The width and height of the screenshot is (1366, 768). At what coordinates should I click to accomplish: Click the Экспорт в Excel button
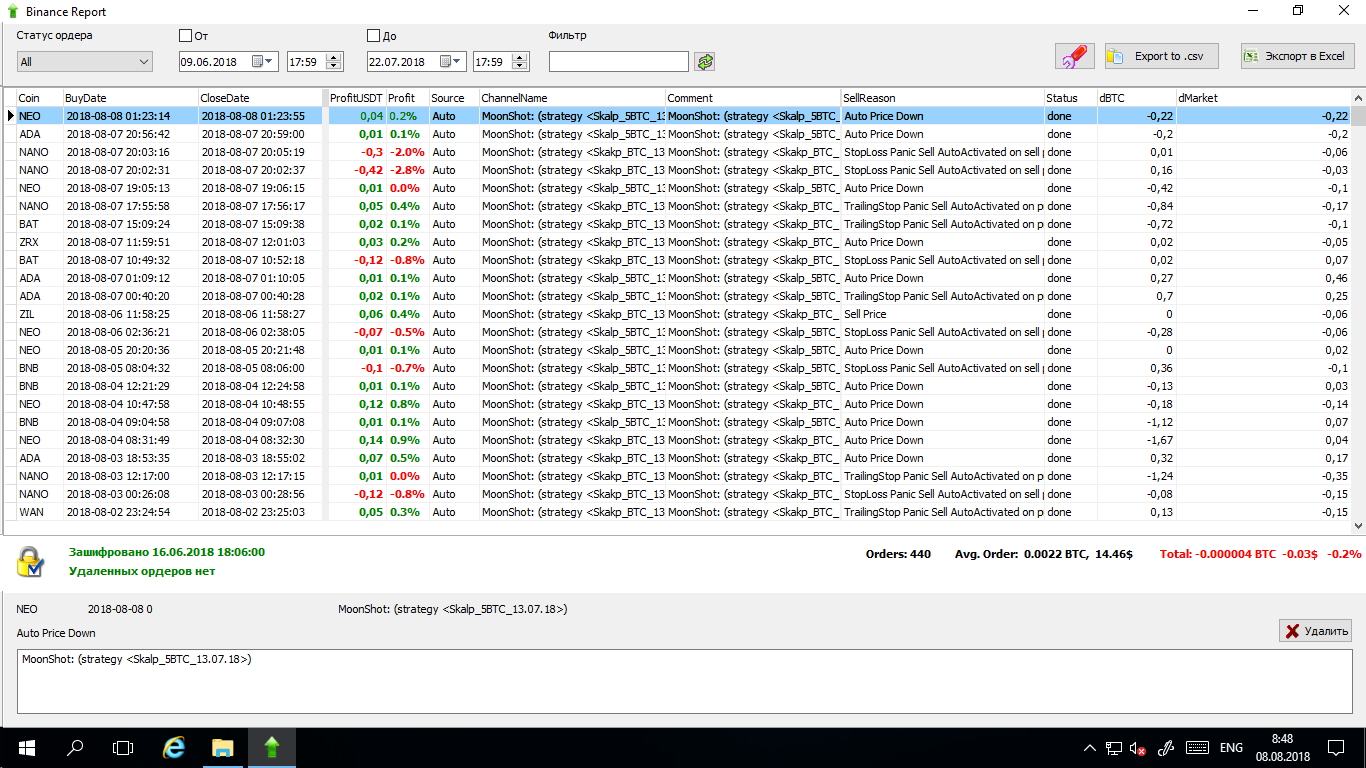(1298, 56)
